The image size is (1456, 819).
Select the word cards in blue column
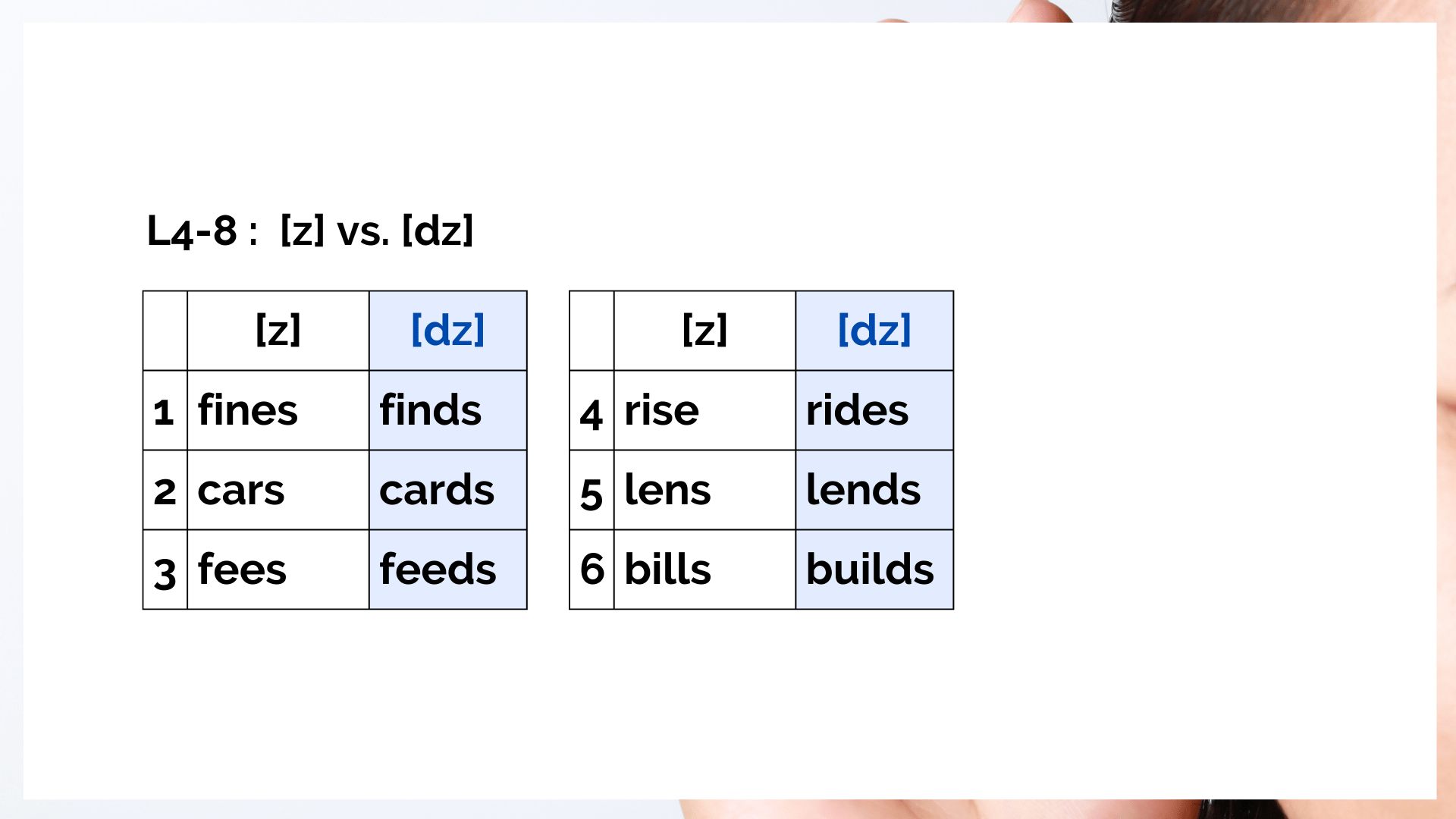point(437,490)
